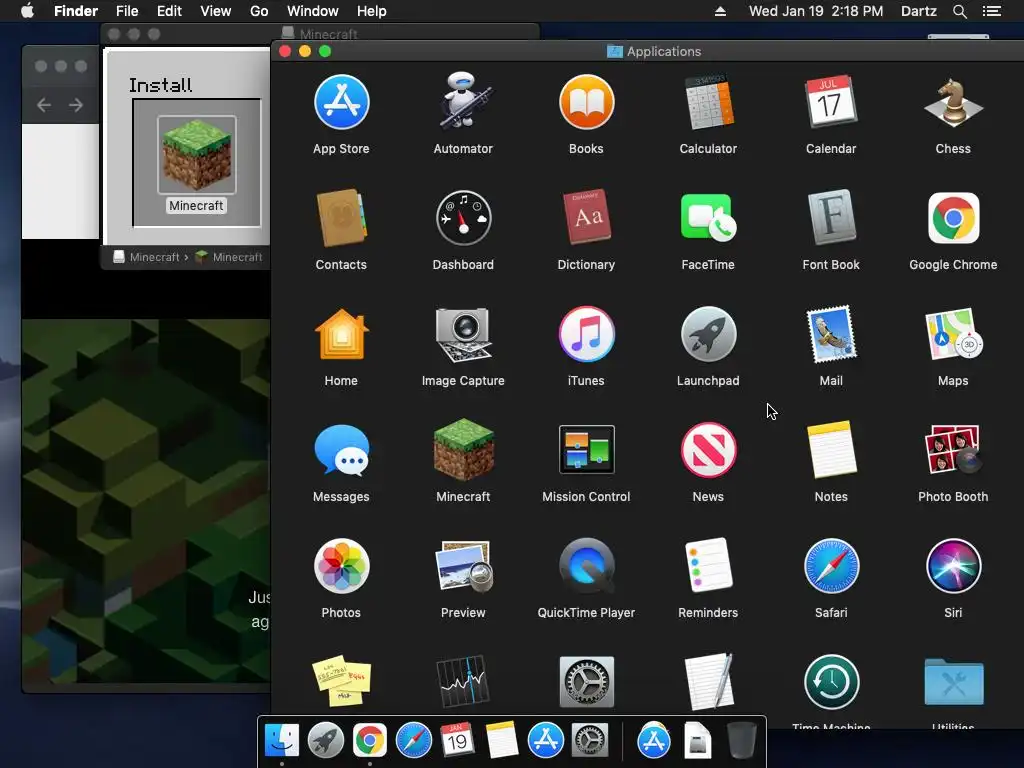
Task: Open Safari in Applications window
Action: tap(830, 566)
